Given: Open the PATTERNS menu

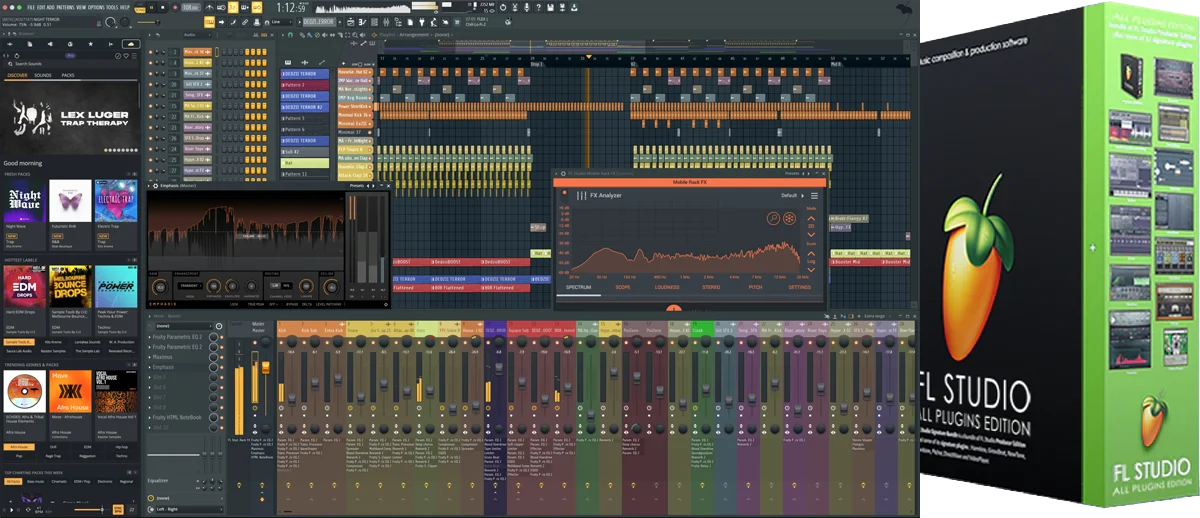Looking at the screenshot, I should 64,7.
